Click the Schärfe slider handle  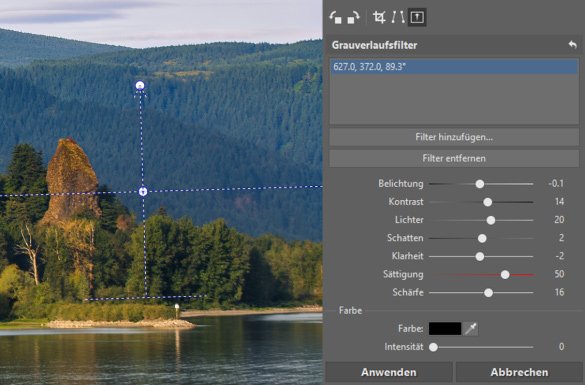click(488, 293)
